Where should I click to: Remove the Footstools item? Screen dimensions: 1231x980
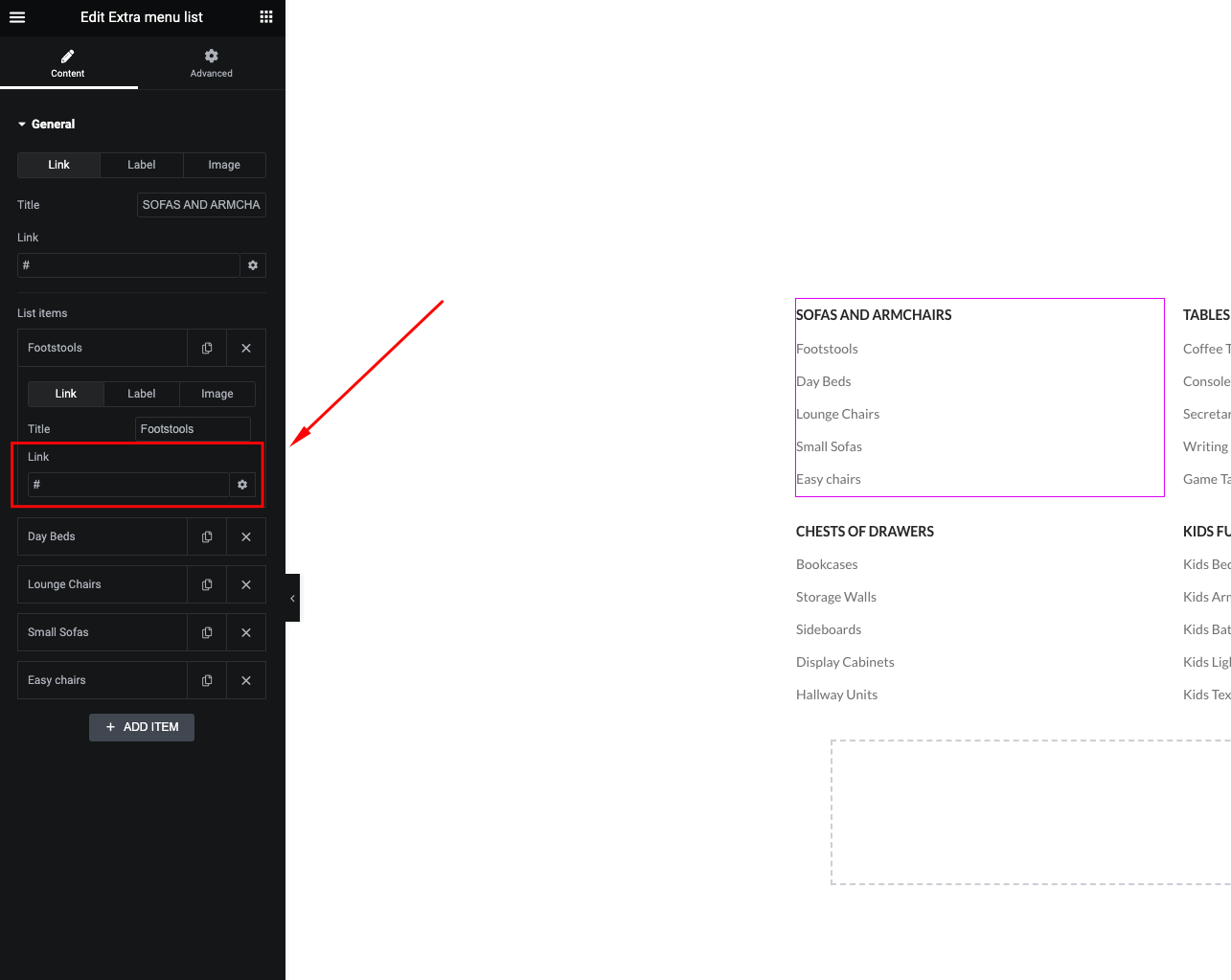pos(246,348)
